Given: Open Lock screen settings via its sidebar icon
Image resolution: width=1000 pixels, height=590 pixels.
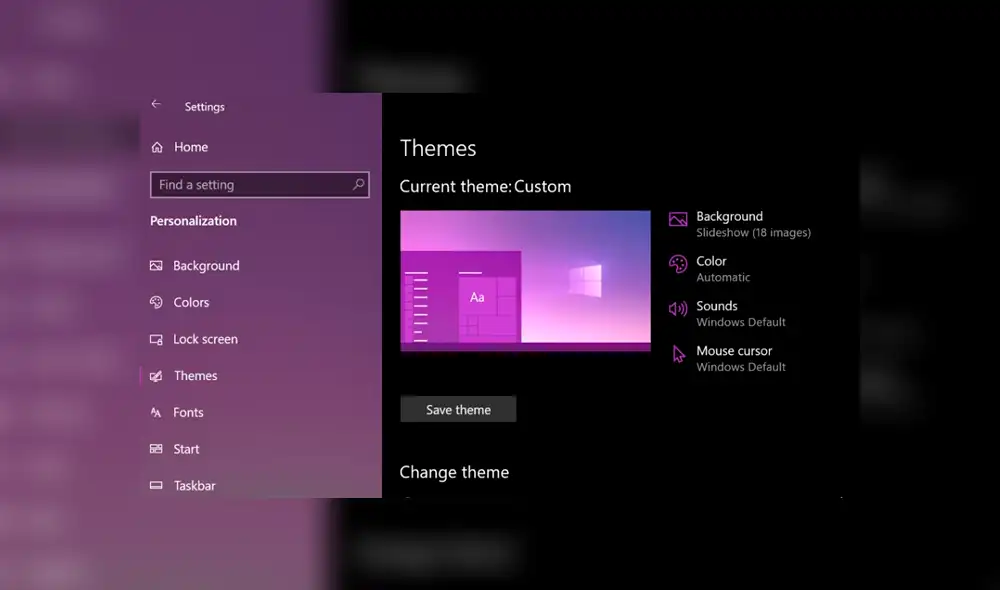Looking at the screenshot, I should 155,339.
